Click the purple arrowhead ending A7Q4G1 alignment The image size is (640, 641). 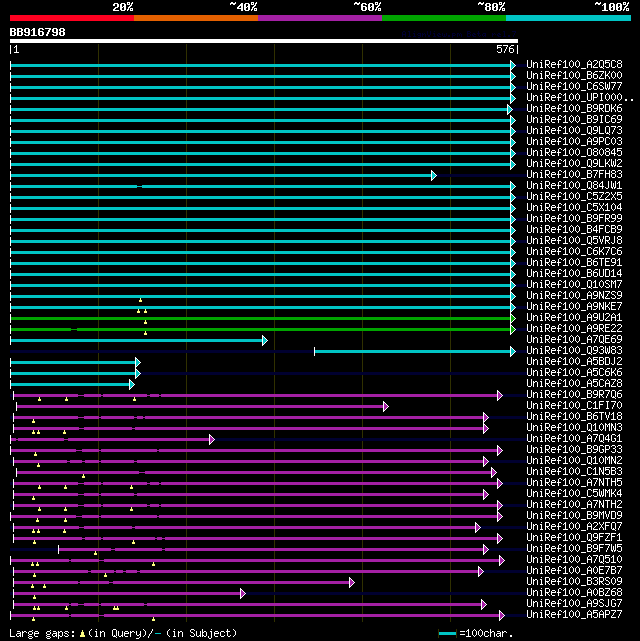click(x=212, y=440)
